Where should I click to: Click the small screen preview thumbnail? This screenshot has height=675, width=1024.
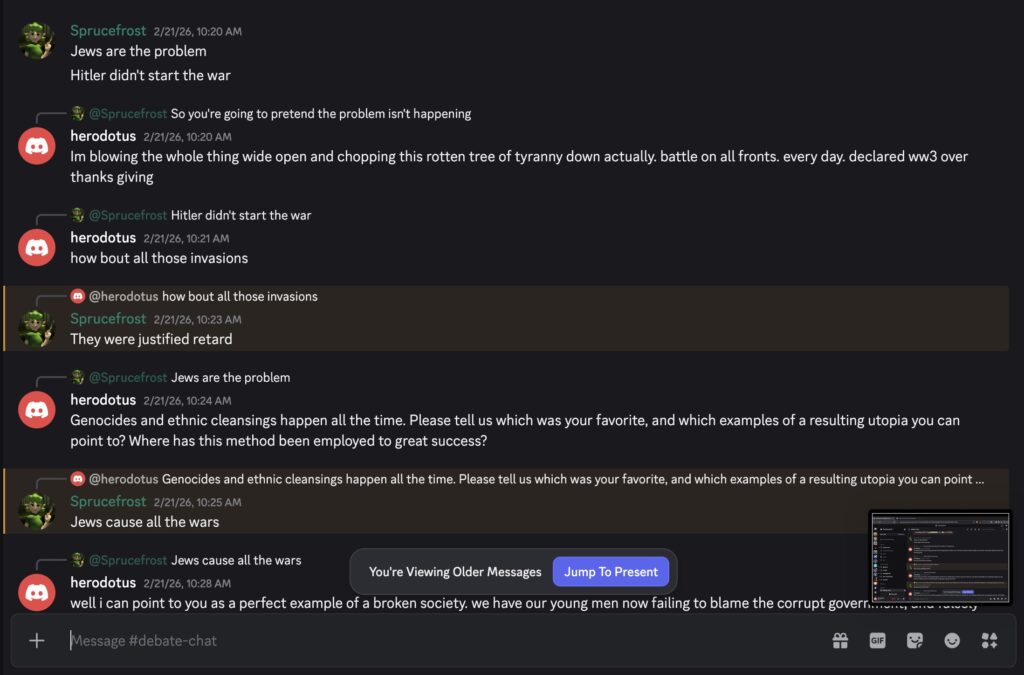[x=939, y=557]
